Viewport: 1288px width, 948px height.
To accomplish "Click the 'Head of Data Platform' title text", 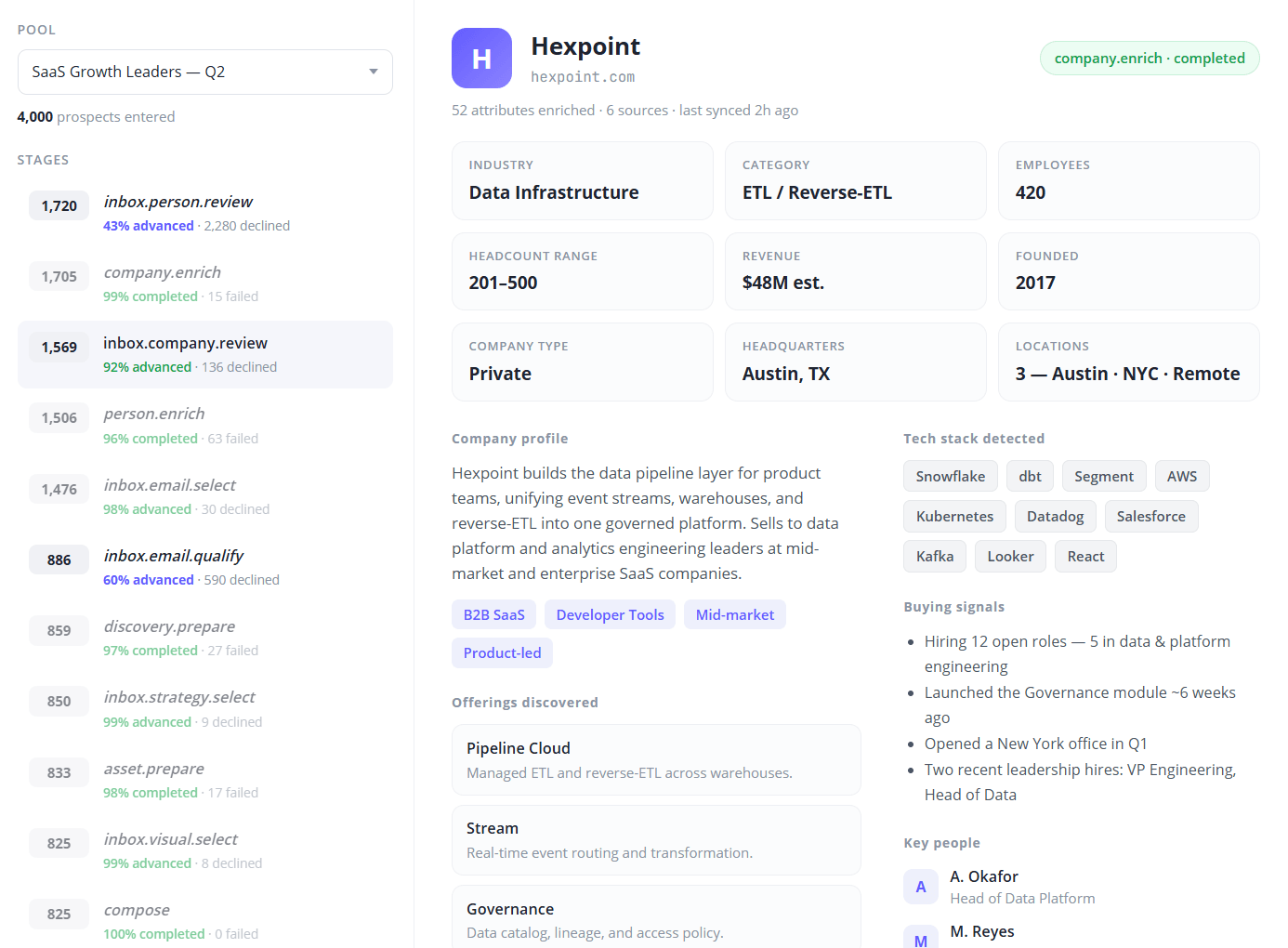I will [x=1022, y=898].
